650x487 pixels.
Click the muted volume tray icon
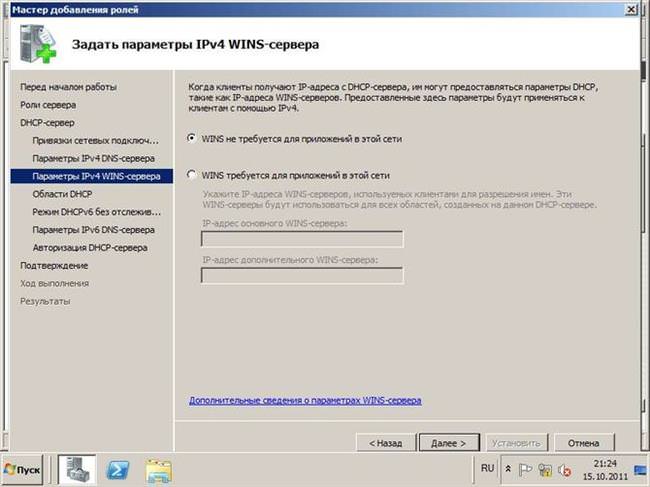[x=565, y=470]
